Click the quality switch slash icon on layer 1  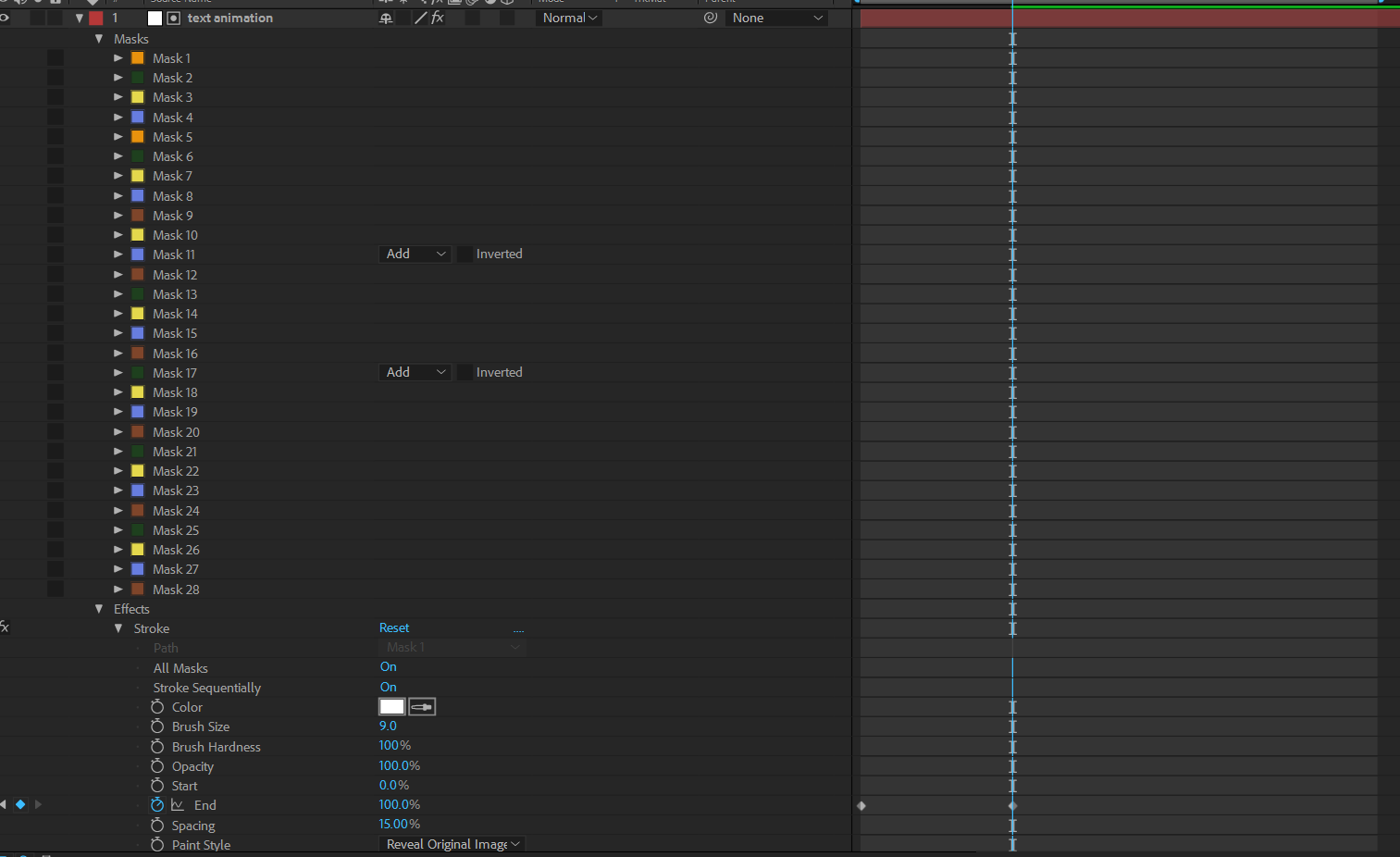[421, 18]
